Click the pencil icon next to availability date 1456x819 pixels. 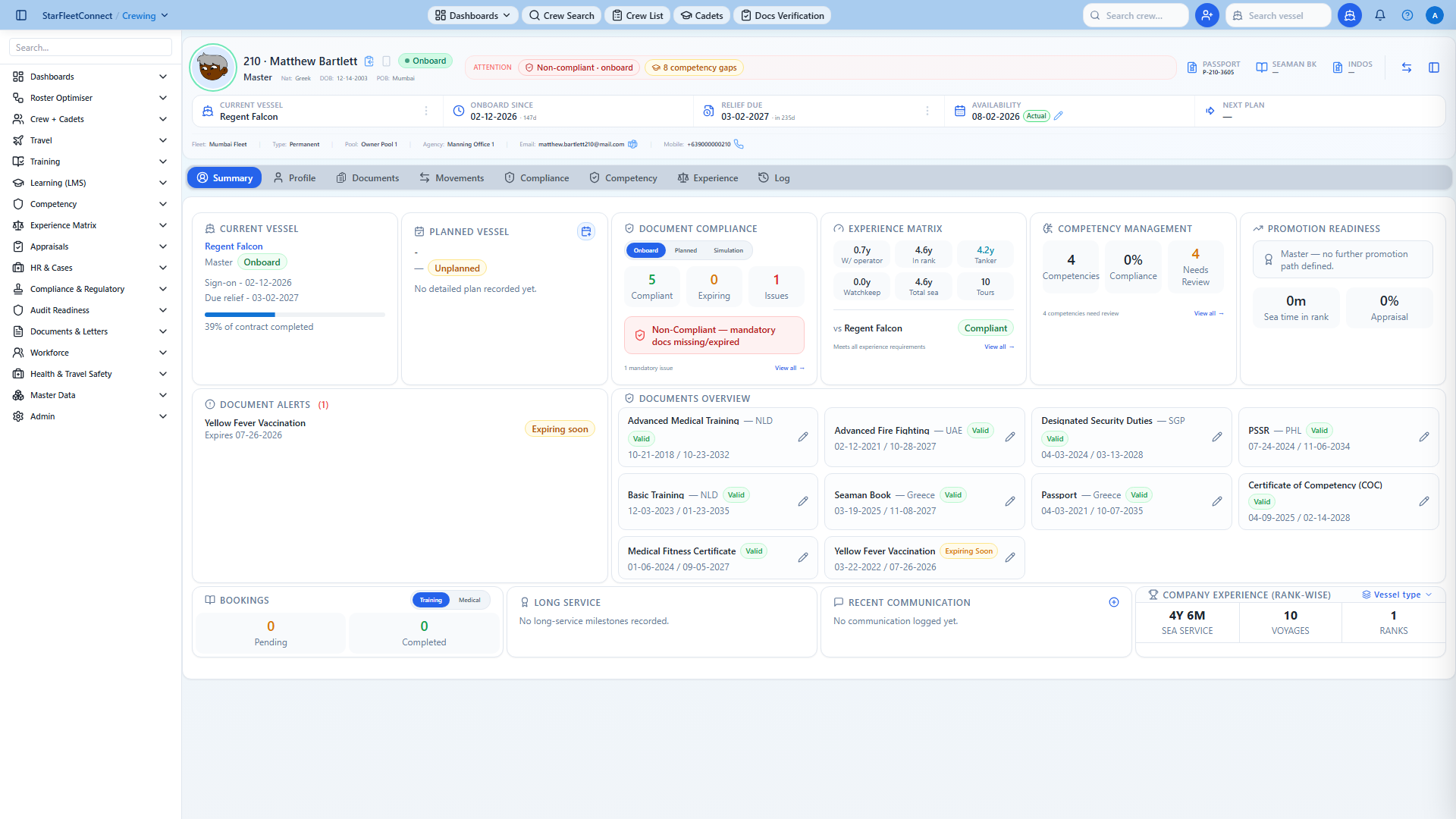1059,116
